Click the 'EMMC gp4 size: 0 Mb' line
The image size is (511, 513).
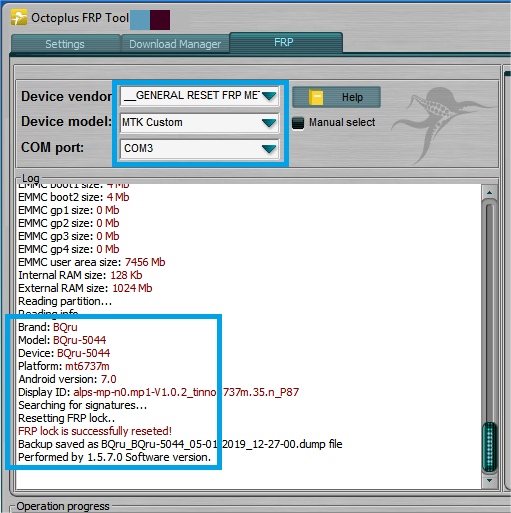pyautogui.click(x=69, y=249)
